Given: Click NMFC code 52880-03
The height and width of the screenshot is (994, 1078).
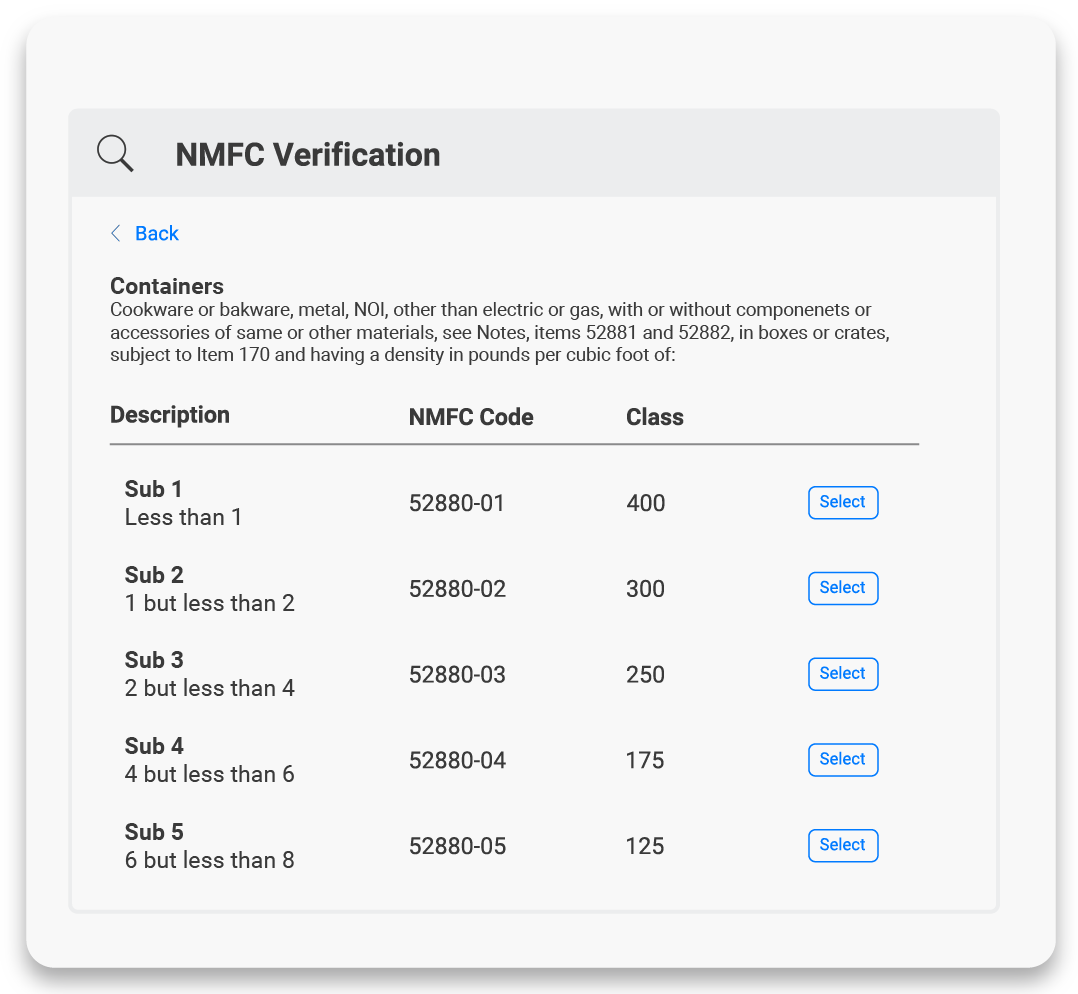Looking at the screenshot, I should click(x=457, y=674).
